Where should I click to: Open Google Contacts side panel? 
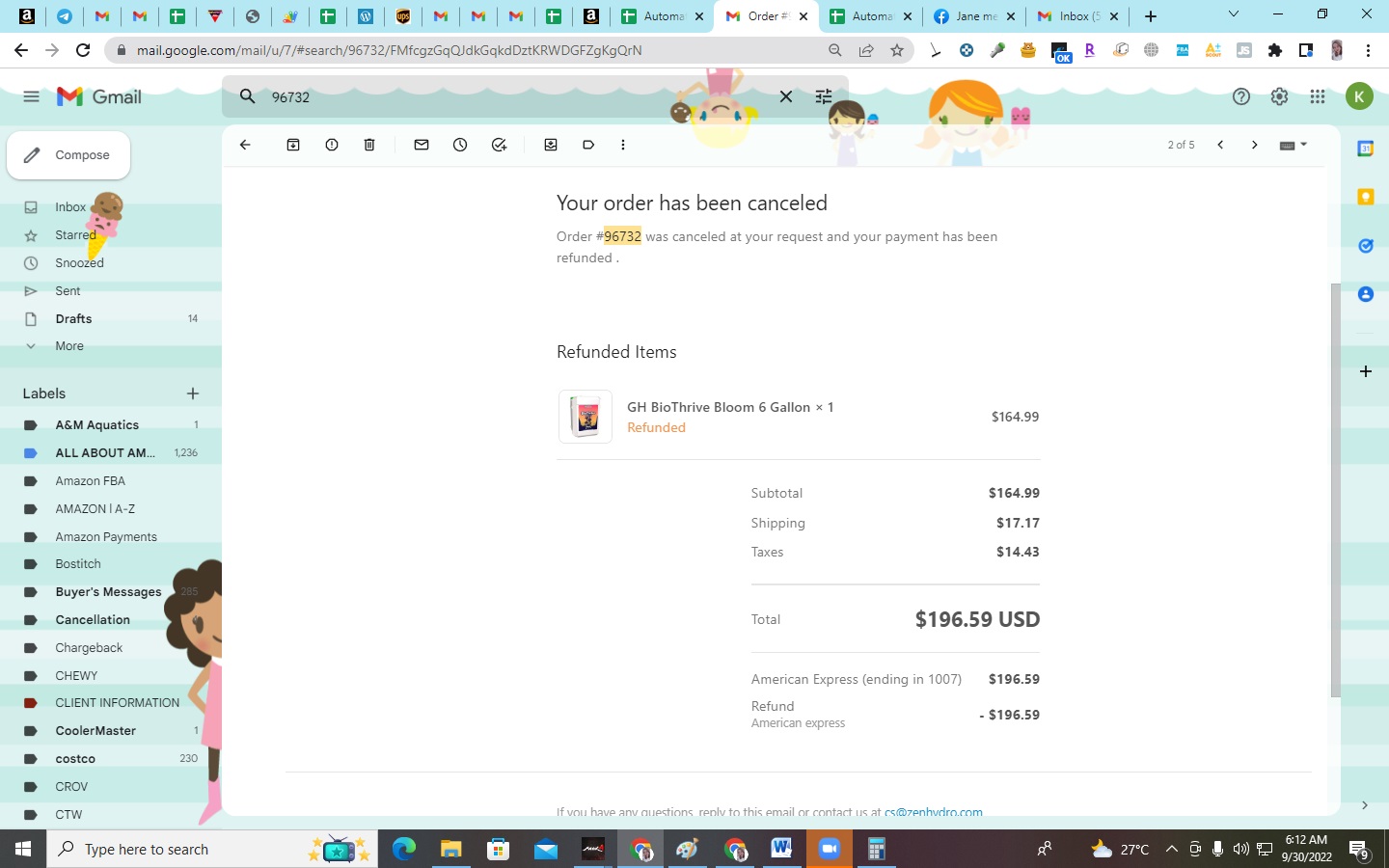[1365, 294]
